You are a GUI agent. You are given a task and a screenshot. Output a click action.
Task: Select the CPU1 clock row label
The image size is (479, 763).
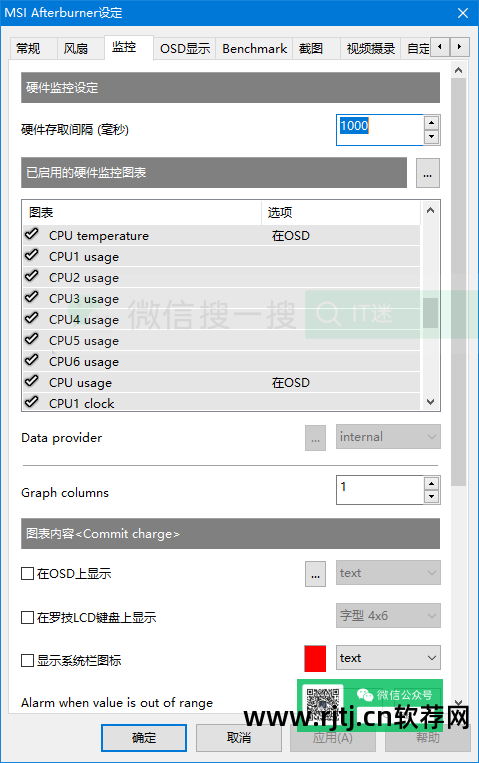pos(81,404)
